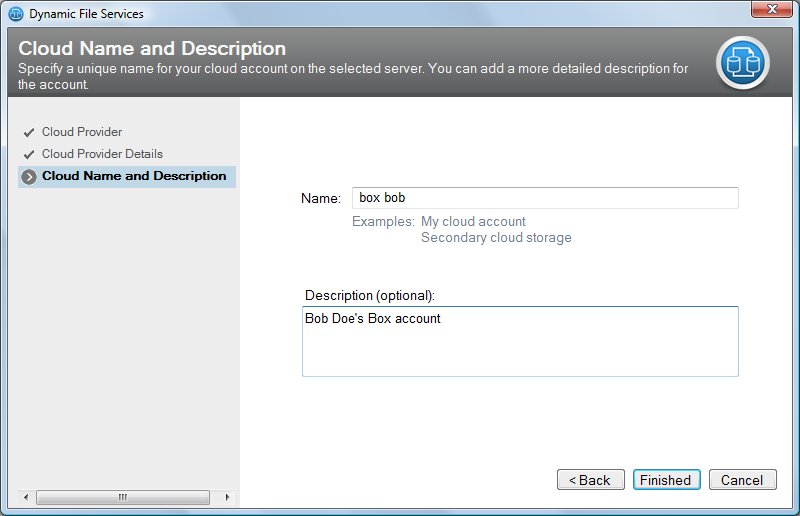The image size is (800, 516).
Task: Click the right scroll arrow in sidebar
Action: click(227, 497)
